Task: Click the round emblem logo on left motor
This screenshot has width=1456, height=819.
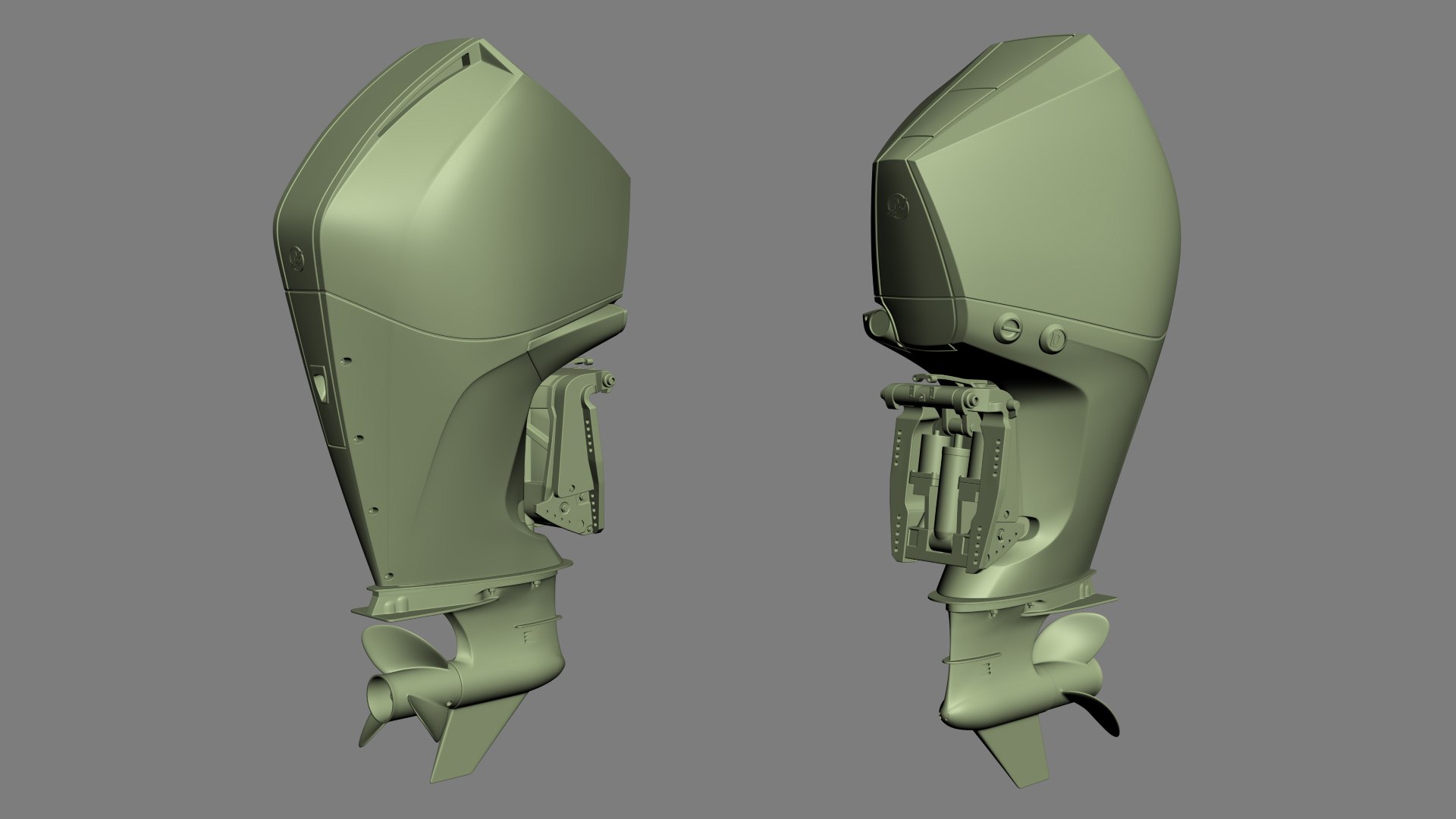Action: pyautogui.click(x=296, y=259)
